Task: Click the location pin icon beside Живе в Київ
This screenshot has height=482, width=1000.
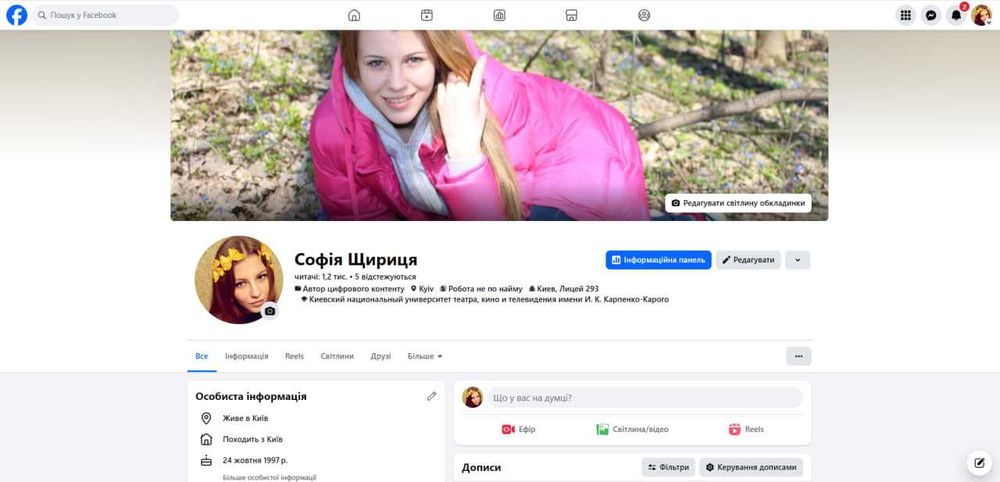Action: (x=206, y=418)
